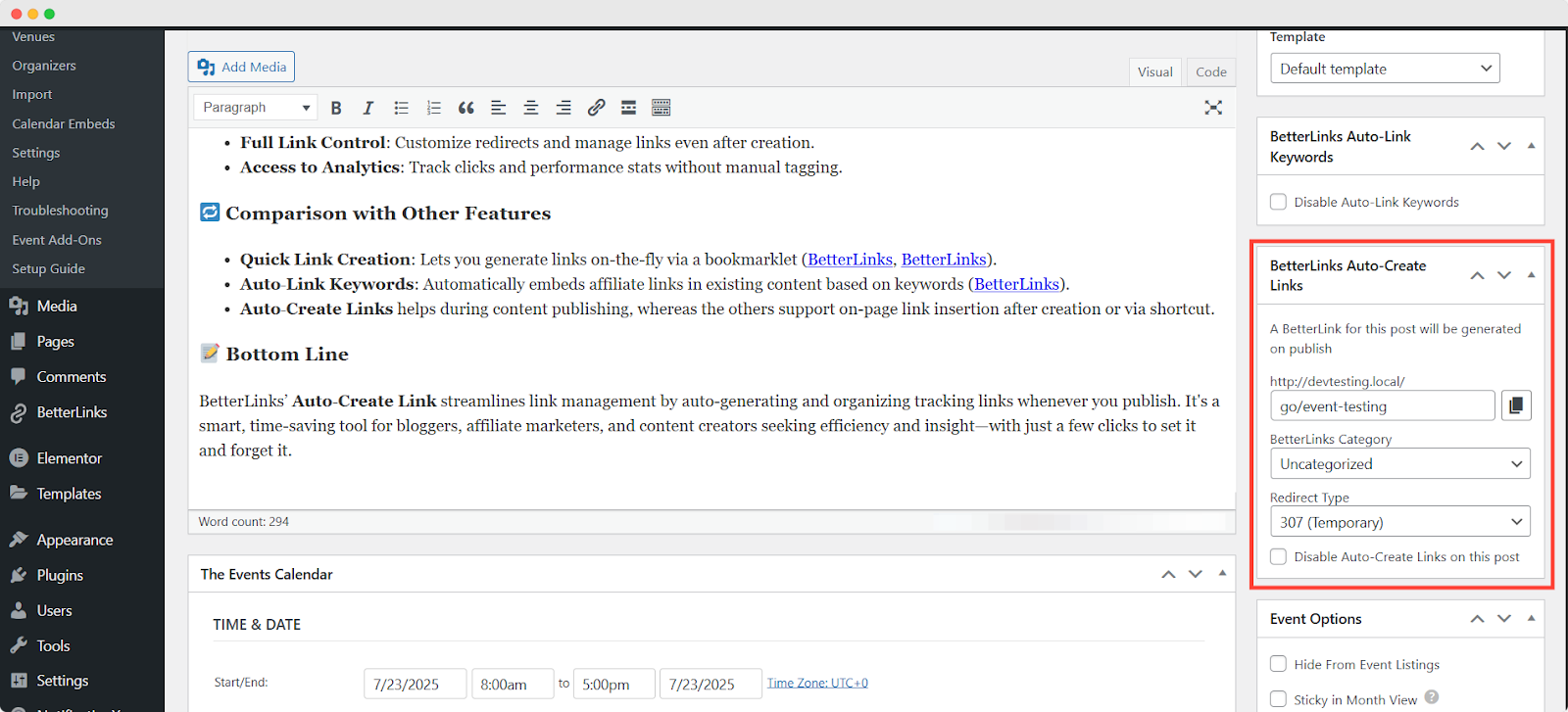Open the Default template dropdown
The height and width of the screenshot is (712, 1568).
[1385, 69]
